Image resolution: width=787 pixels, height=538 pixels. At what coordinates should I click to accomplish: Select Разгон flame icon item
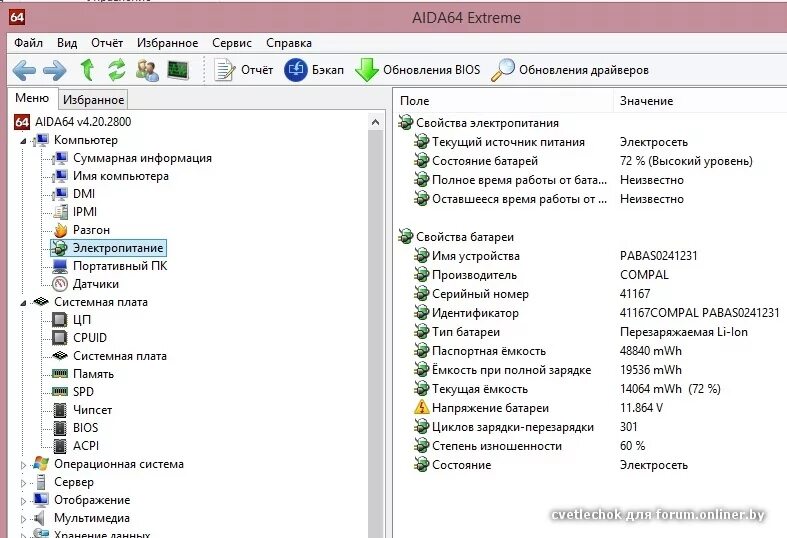pyautogui.click(x=60, y=230)
